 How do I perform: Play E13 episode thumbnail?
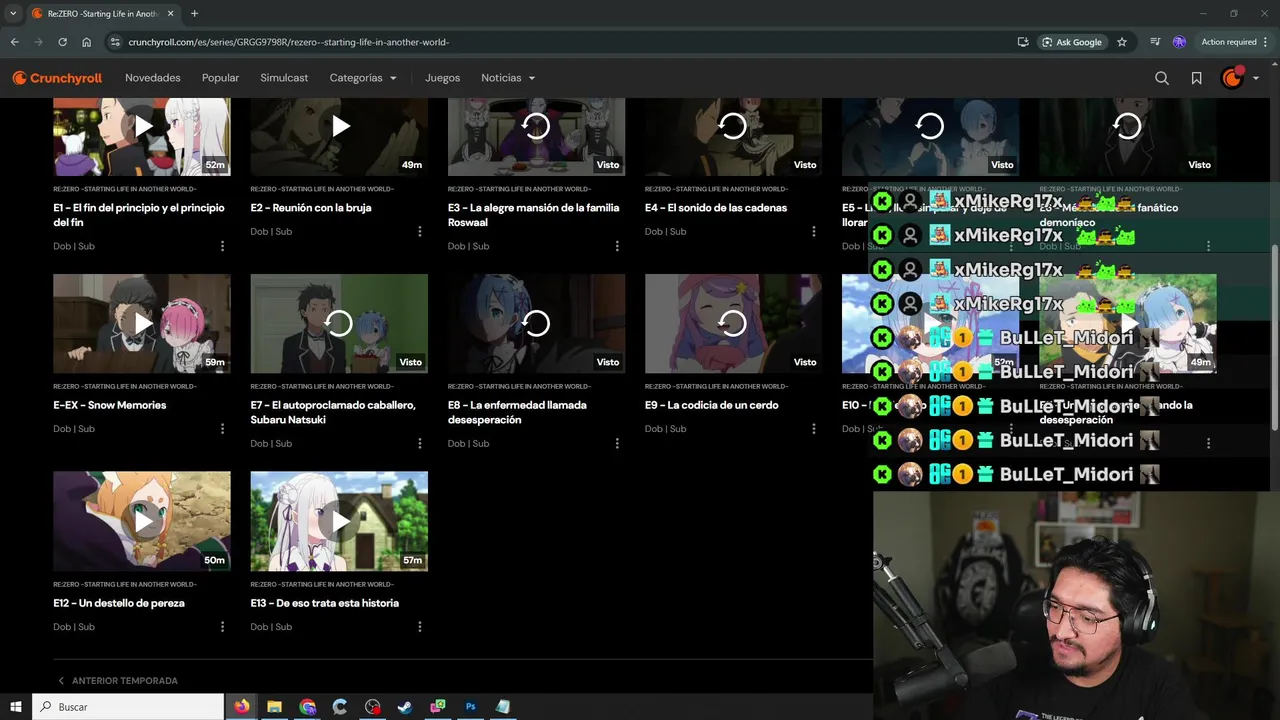pos(339,521)
